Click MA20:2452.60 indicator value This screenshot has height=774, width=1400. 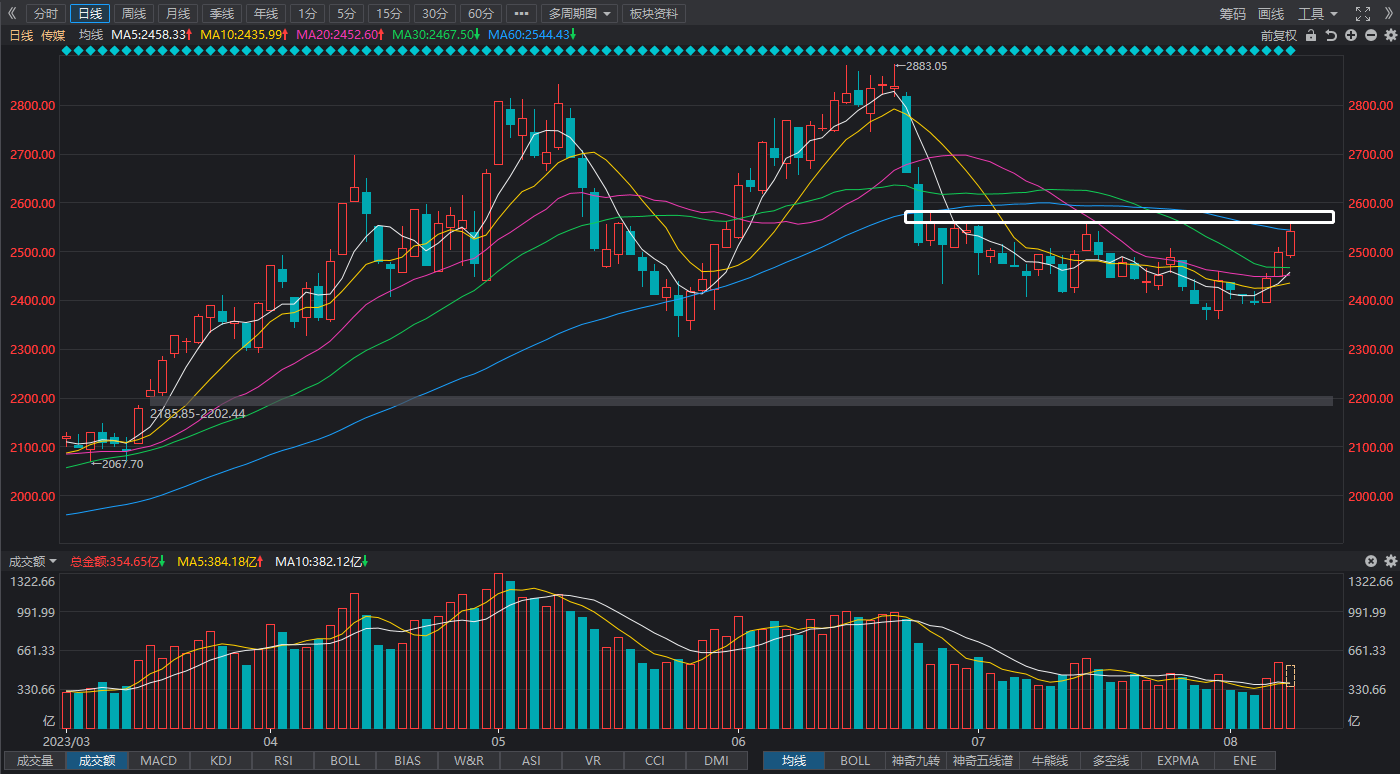click(340, 34)
